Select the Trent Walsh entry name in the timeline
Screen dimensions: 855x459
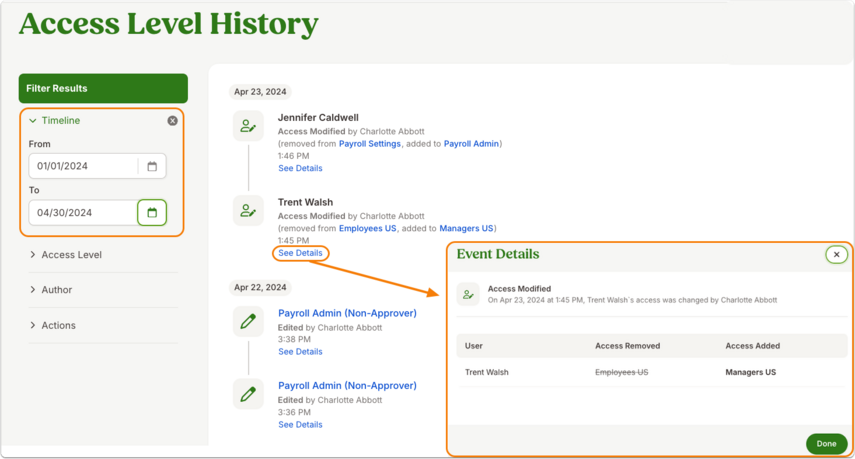pyautogui.click(x=305, y=202)
